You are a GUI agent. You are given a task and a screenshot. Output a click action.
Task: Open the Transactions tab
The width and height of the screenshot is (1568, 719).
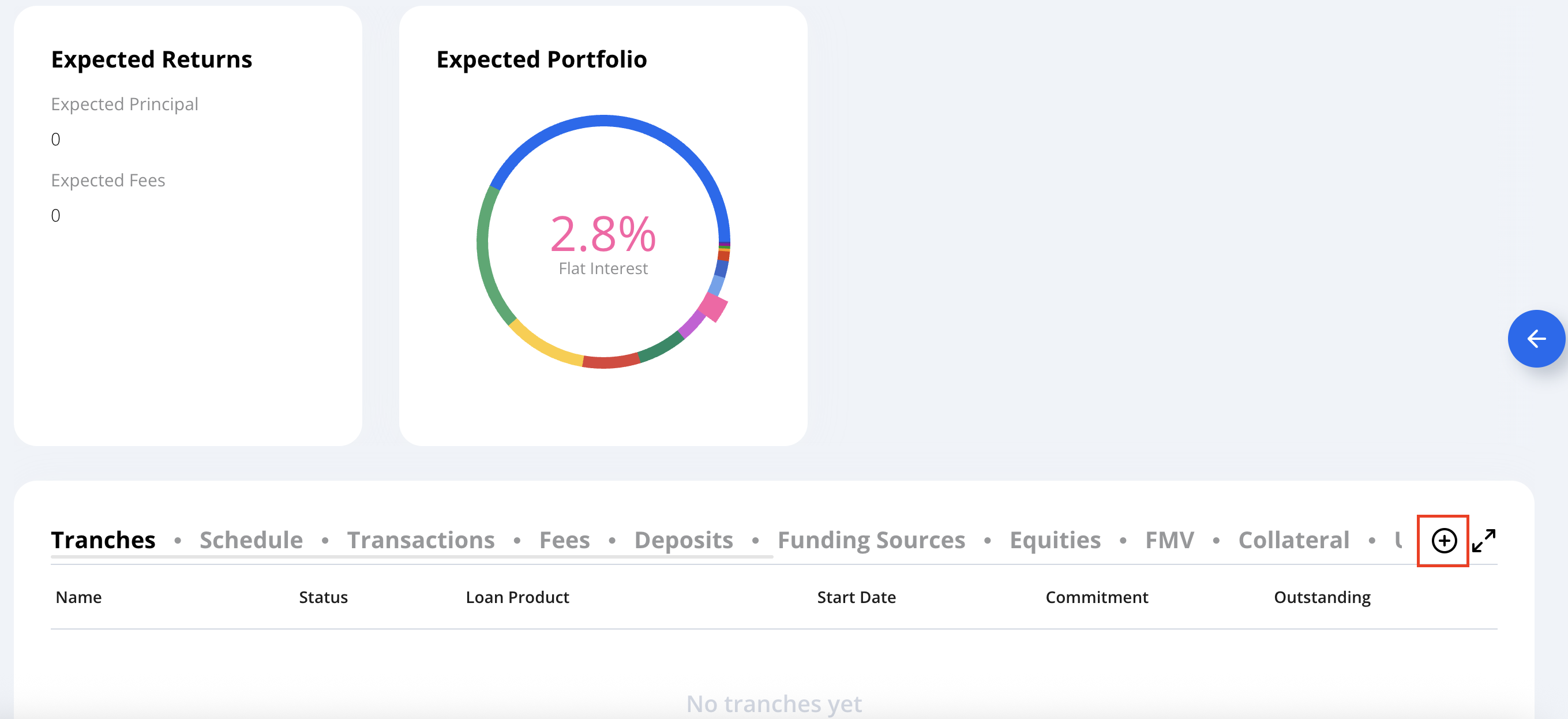tap(421, 540)
